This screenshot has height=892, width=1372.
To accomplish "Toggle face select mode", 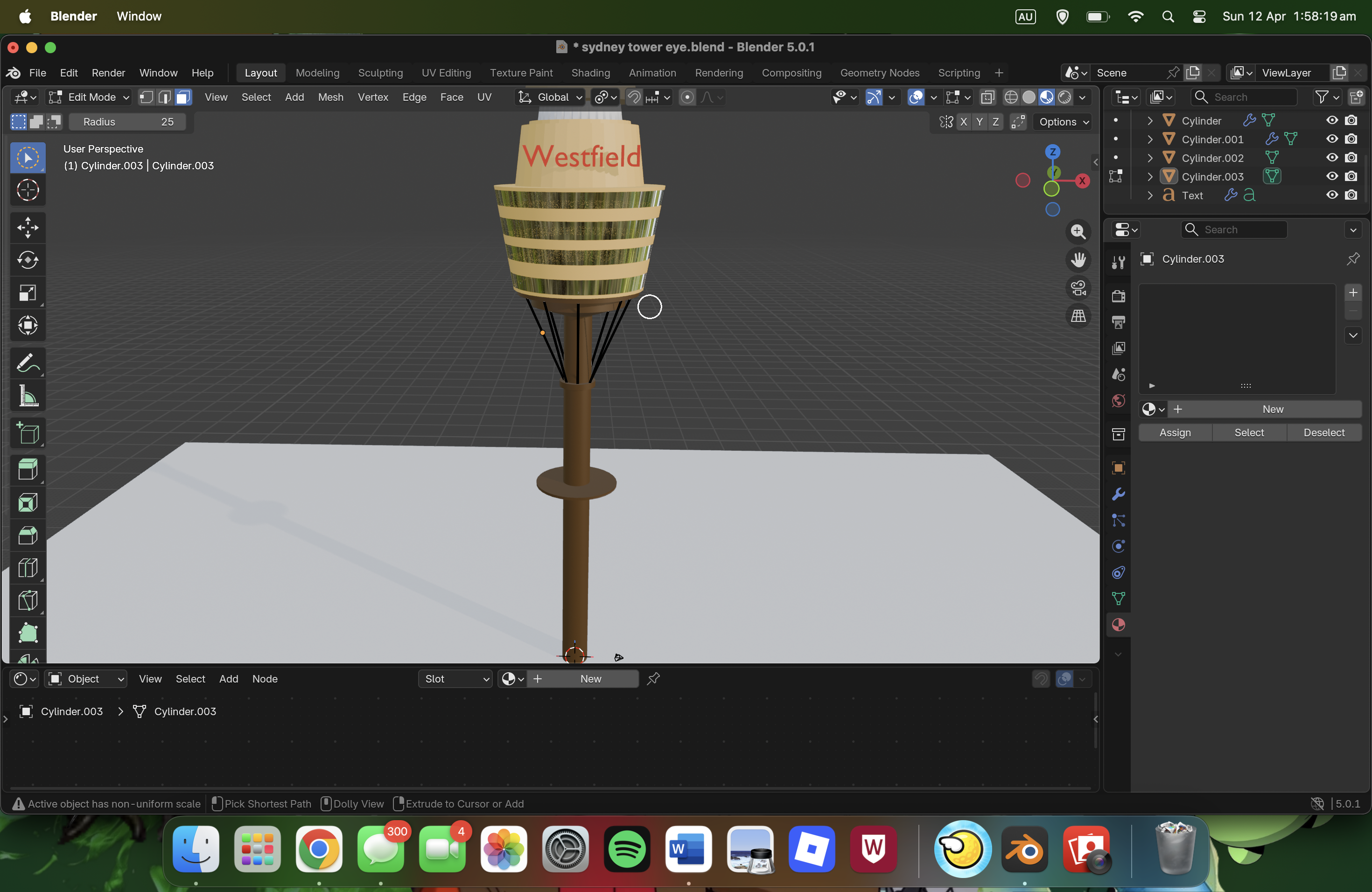I will point(183,98).
